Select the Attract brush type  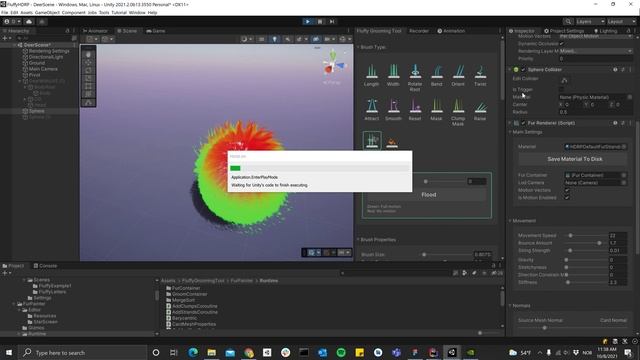(x=371, y=109)
